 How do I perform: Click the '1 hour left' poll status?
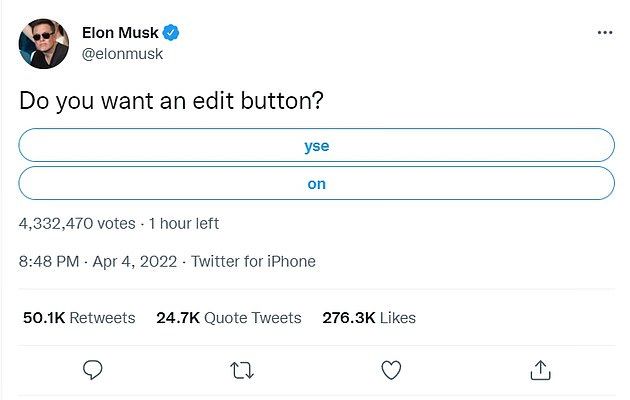(184, 223)
